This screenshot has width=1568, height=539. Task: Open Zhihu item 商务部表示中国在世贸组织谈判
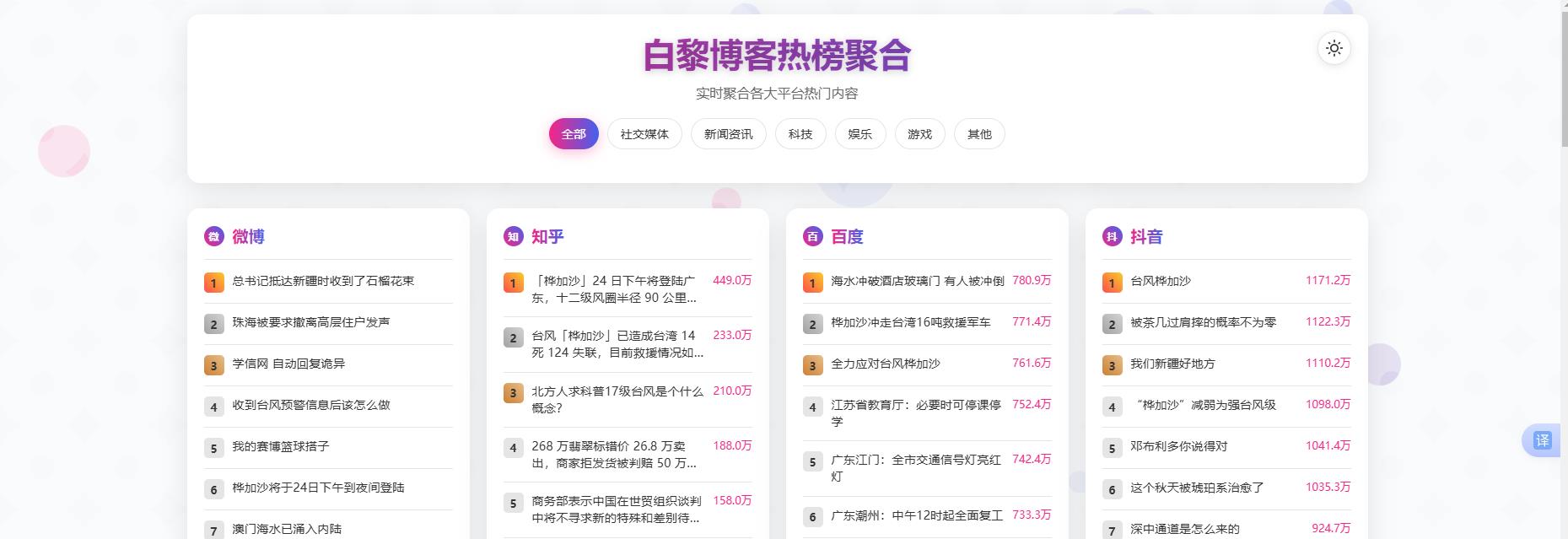[x=617, y=509]
